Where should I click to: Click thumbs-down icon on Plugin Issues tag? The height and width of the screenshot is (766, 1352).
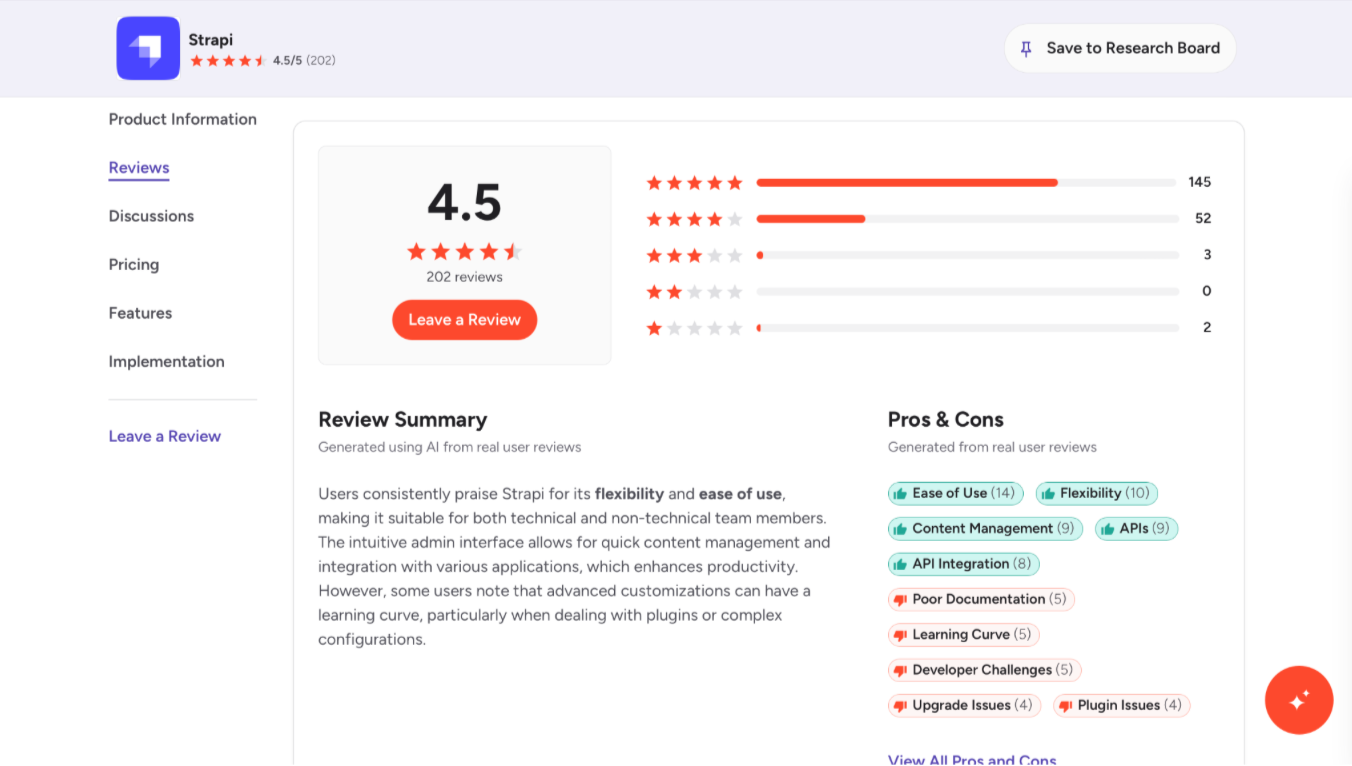click(x=1065, y=706)
